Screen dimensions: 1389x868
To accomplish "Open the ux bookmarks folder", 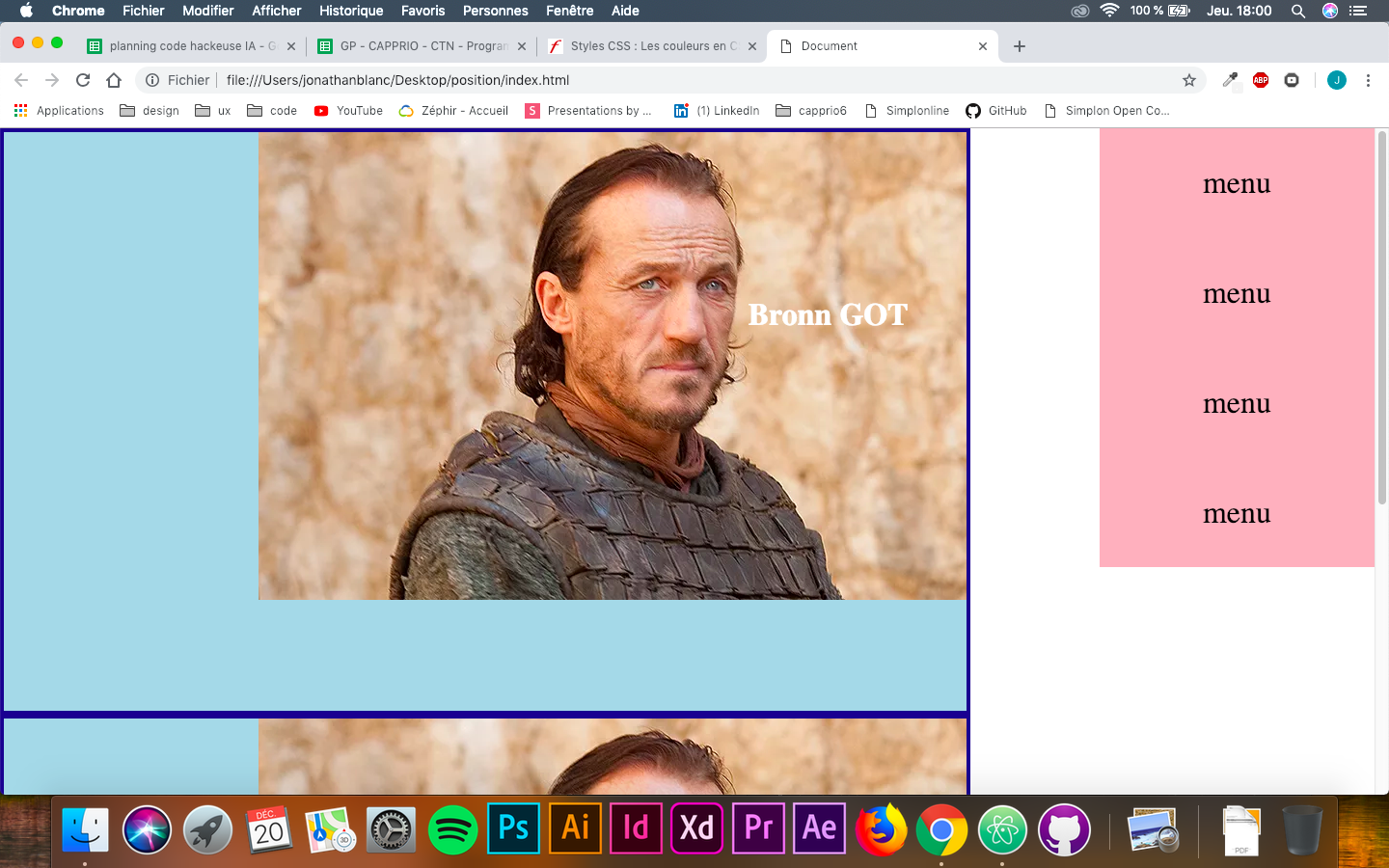I will (213, 111).
